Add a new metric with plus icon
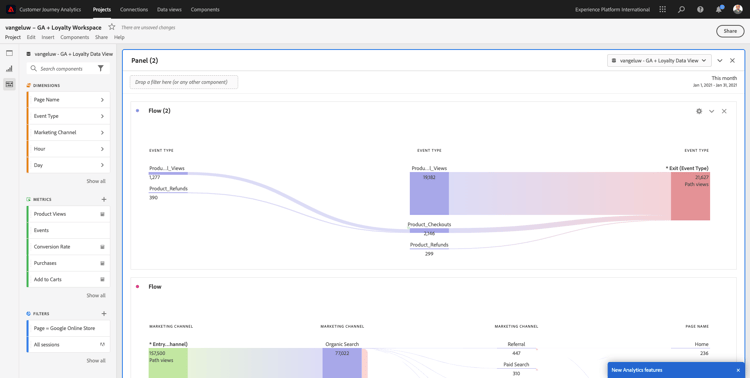The image size is (750, 378). tap(104, 200)
